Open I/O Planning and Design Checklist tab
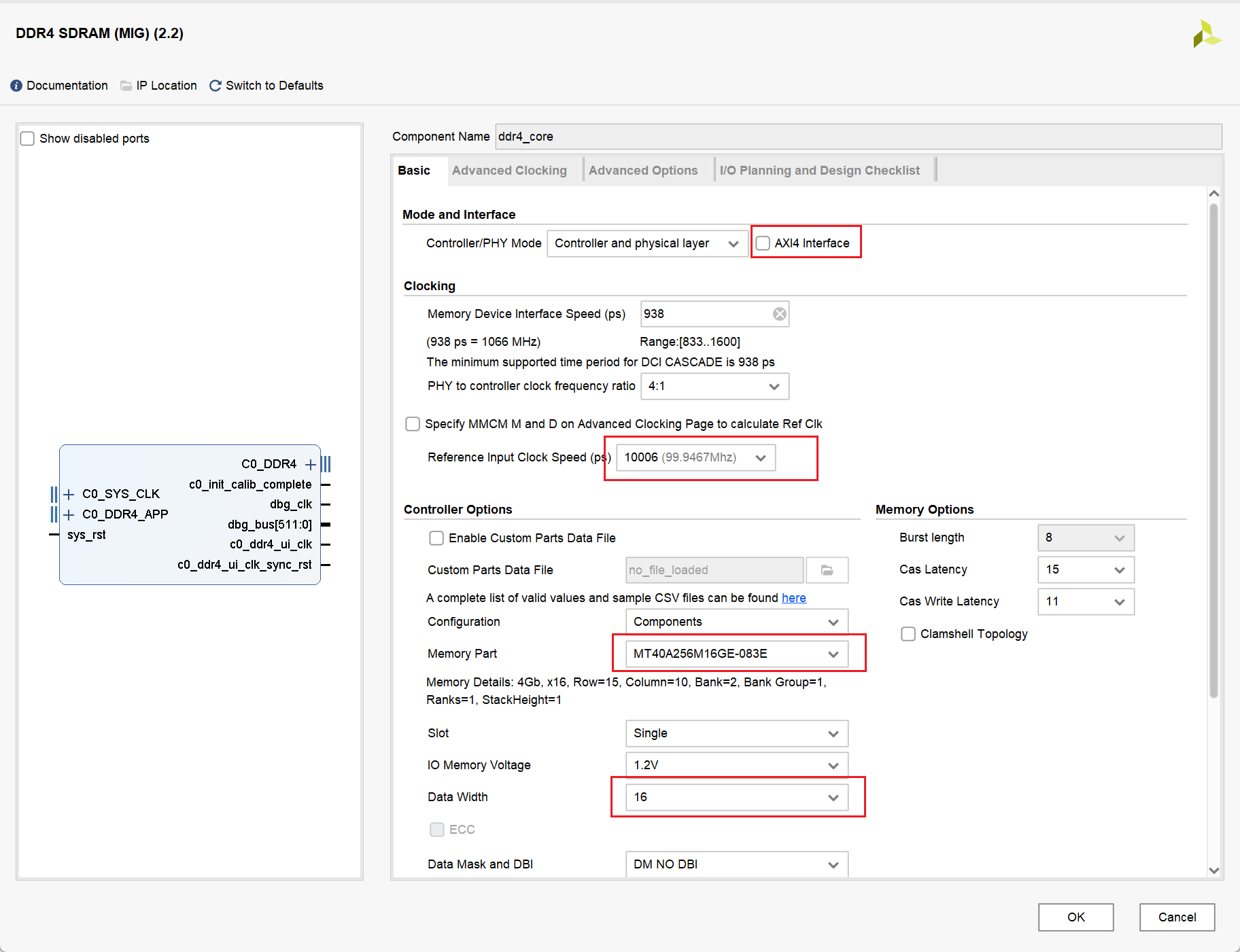Viewport: 1240px width, 952px height. pos(819,171)
